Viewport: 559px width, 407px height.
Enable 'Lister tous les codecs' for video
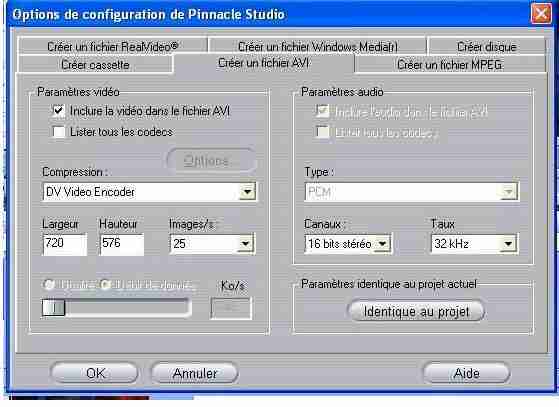[x=59, y=132]
